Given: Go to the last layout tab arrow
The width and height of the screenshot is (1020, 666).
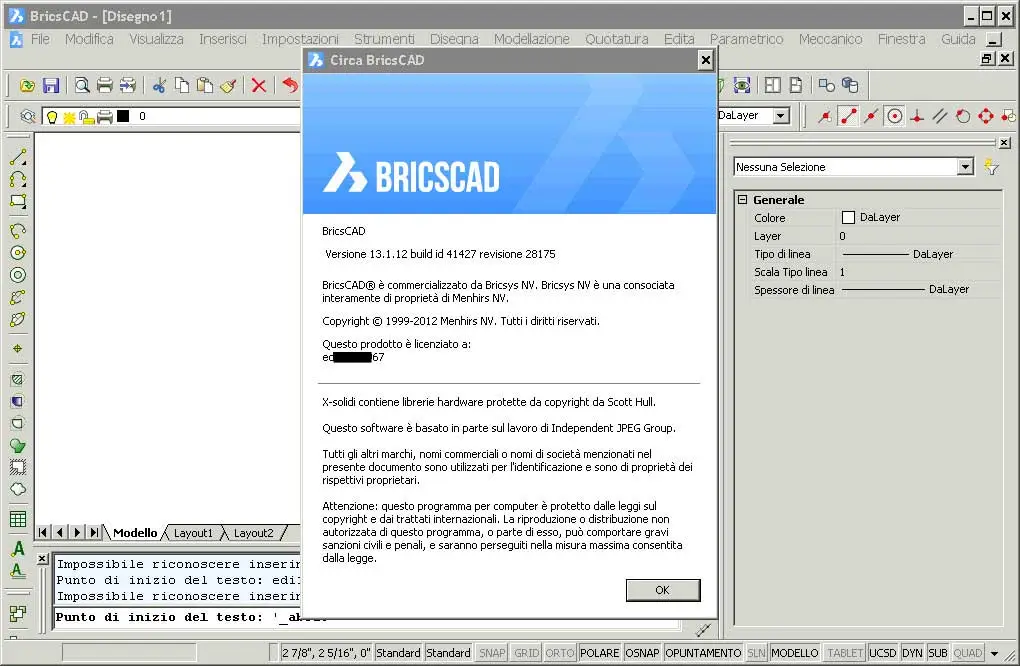Looking at the screenshot, I should click(x=94, y=532).
